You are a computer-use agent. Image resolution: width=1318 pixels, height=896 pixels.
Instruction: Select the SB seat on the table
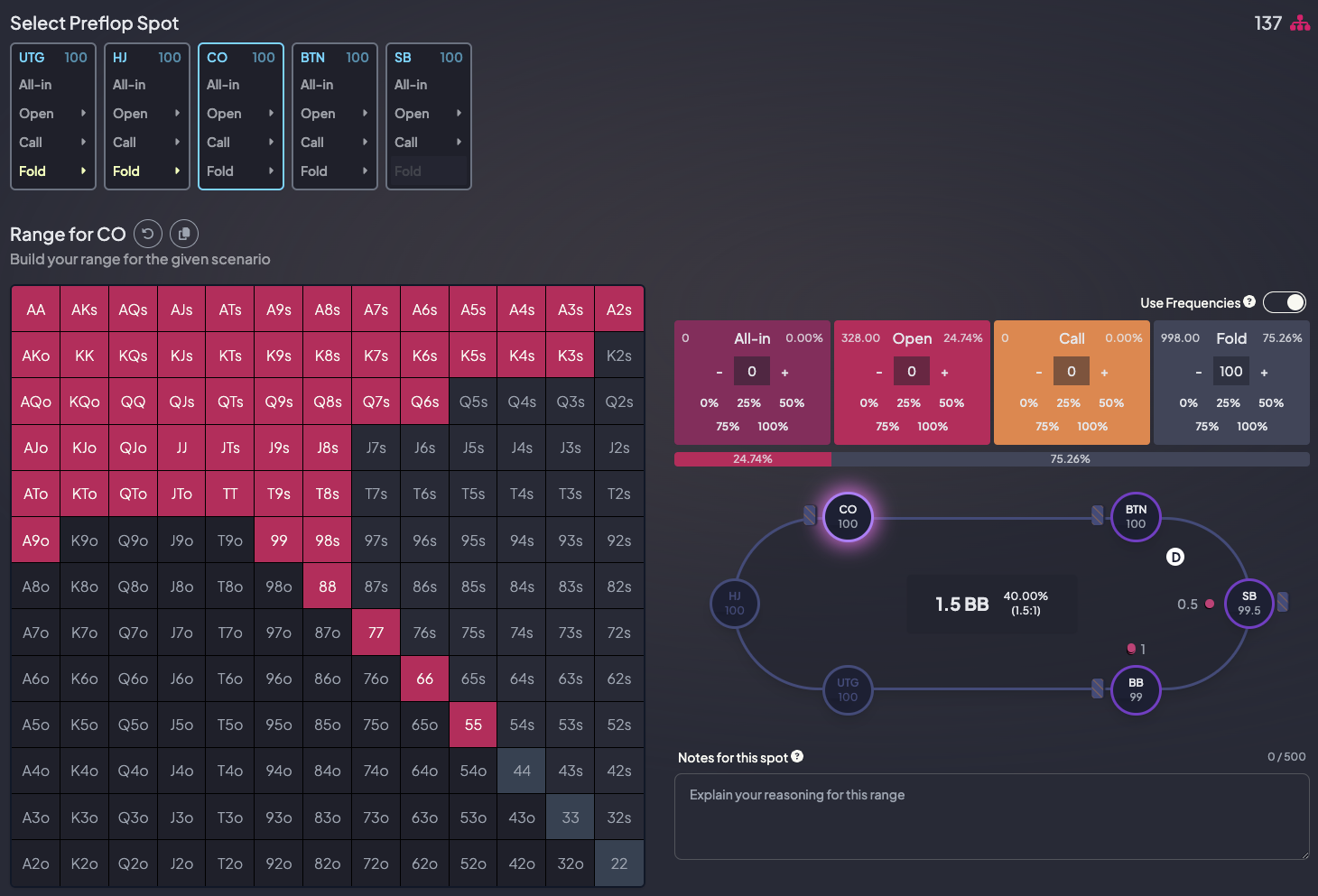[x=1249, y=604]
